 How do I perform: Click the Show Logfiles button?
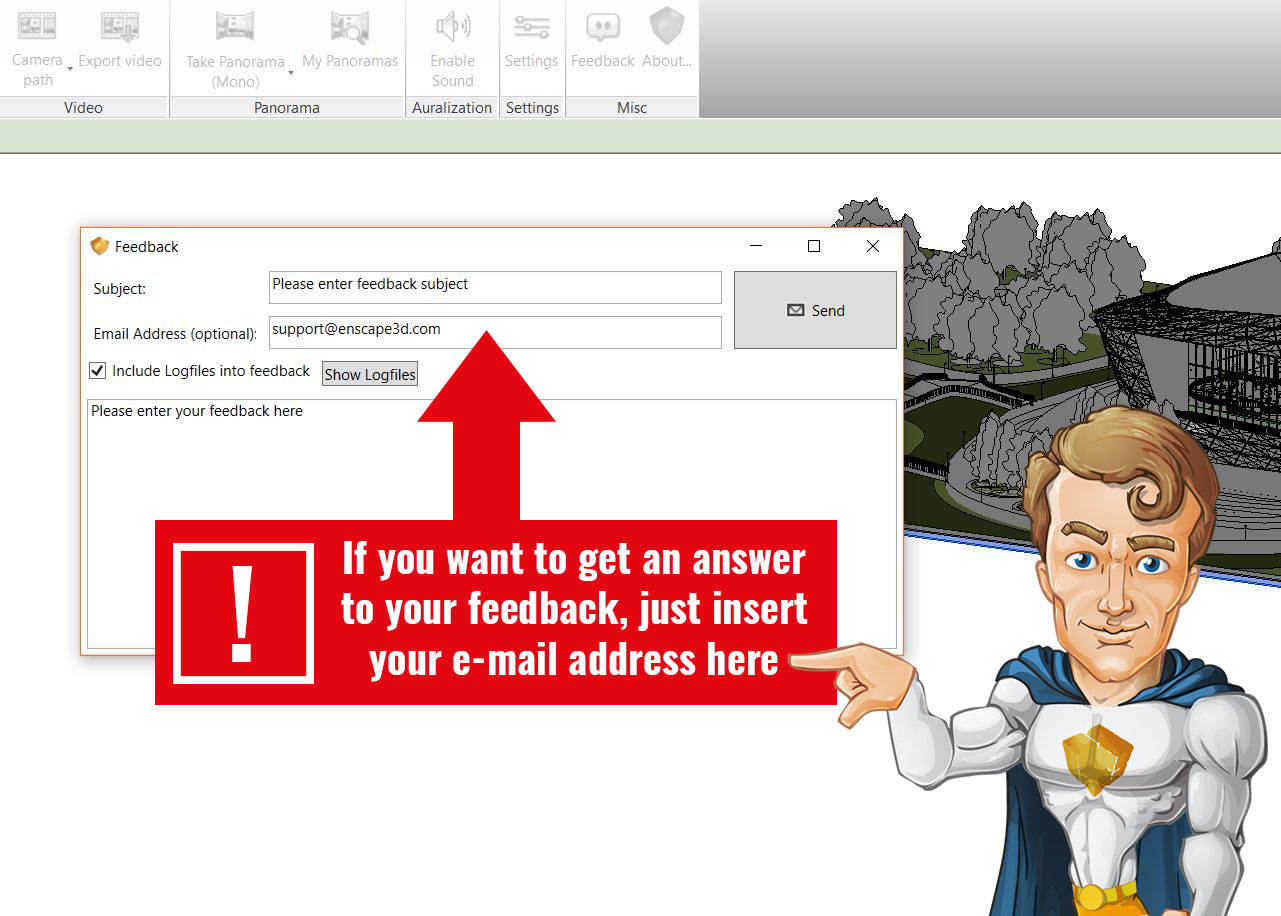click(x=370, y=374)
